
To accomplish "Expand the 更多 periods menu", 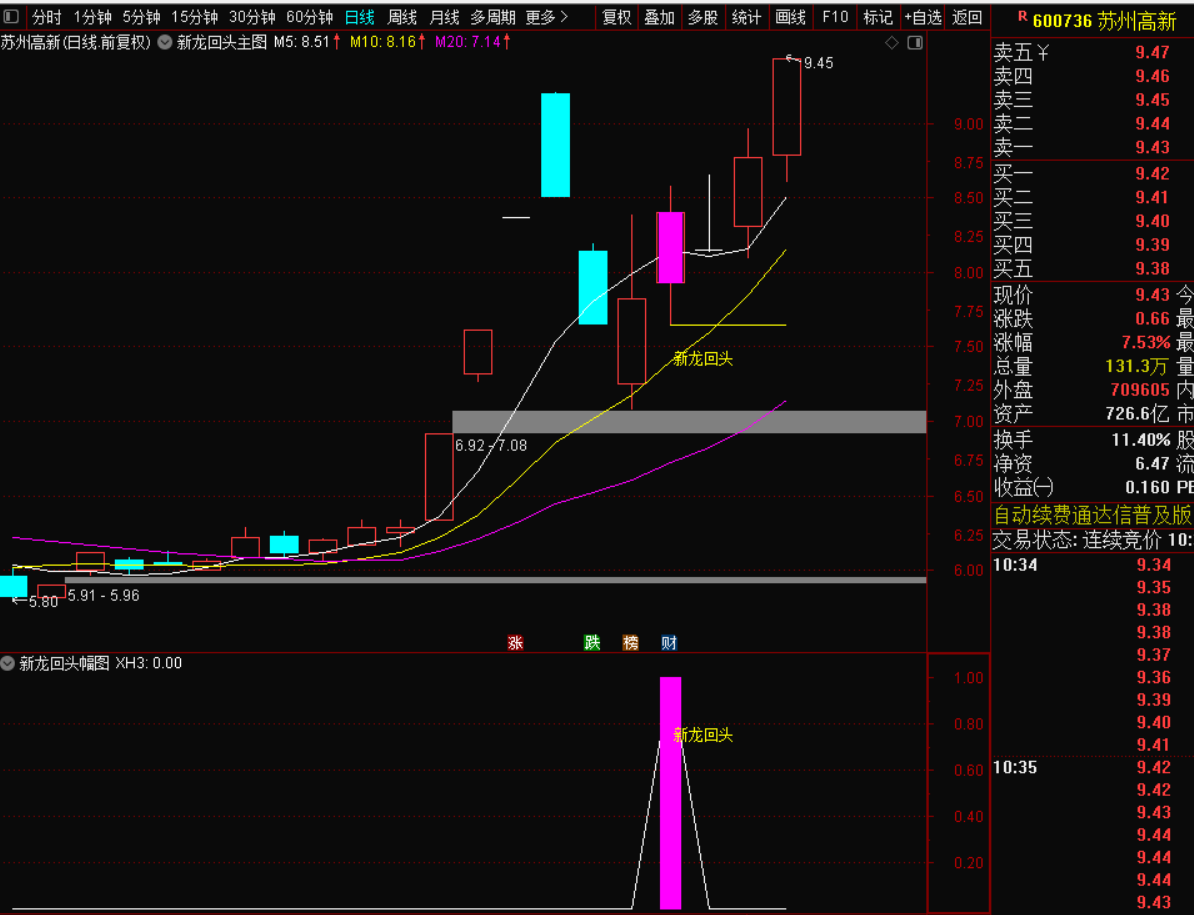I will tap(547, 17).
